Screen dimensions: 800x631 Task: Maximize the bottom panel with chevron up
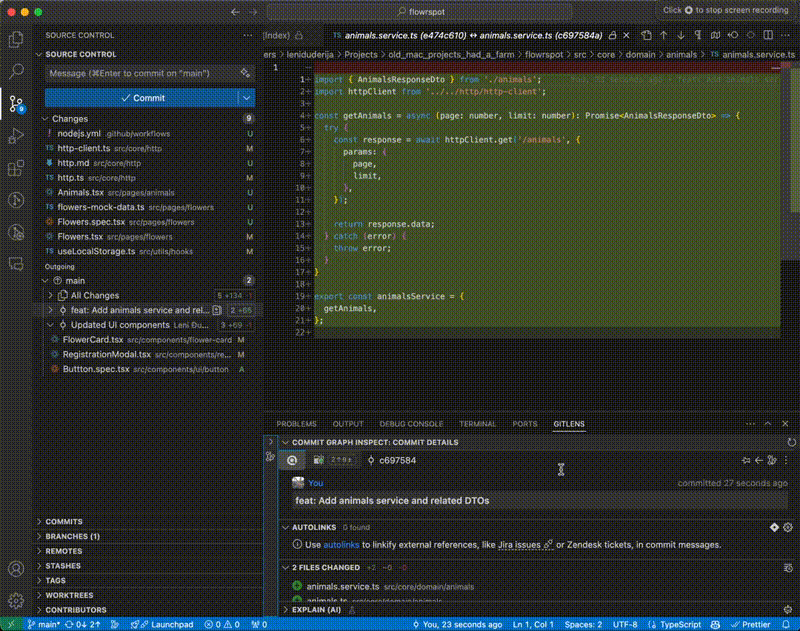[768, 424]
